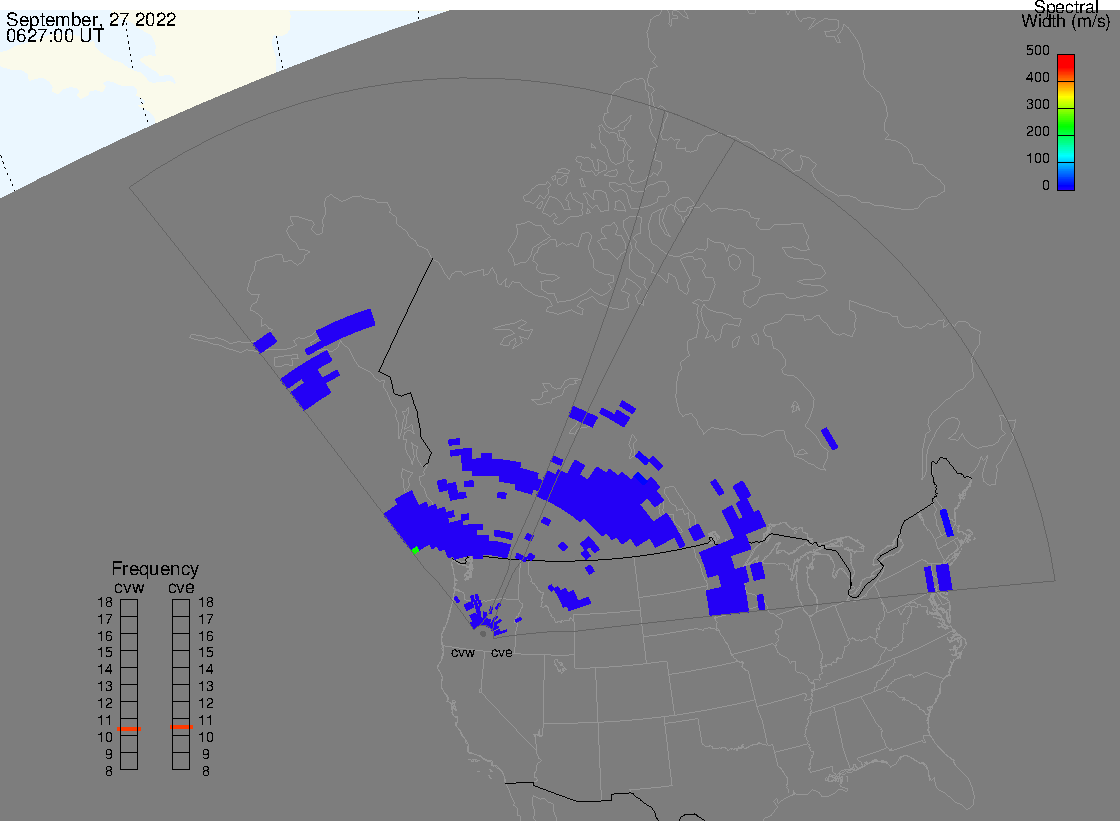The width and height of the screenshot is (1120, 821).
Task: Click the green data pixel near coast
Action: coord(415,550)
